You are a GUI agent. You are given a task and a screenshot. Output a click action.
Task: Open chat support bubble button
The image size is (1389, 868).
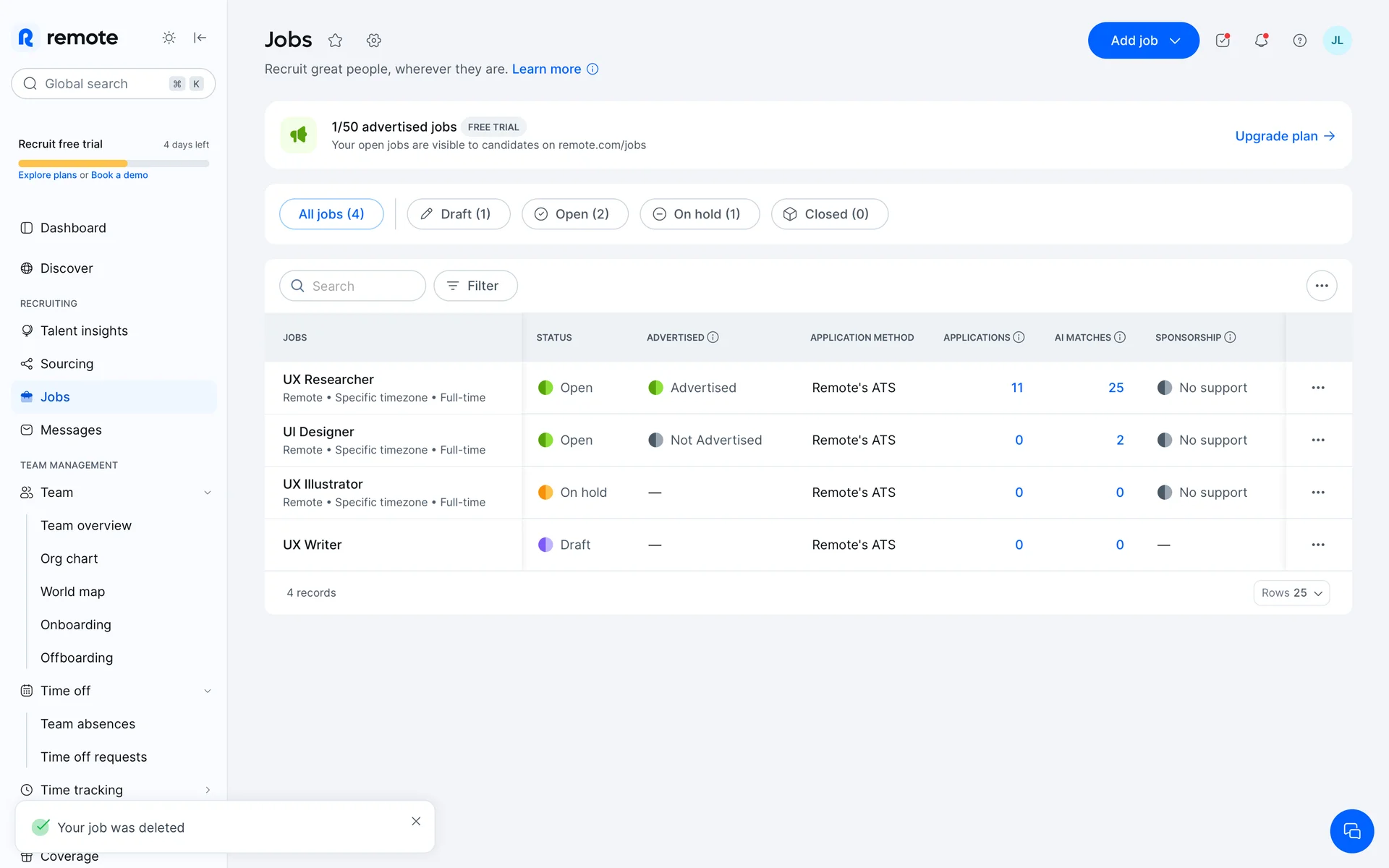point(1351,831)
